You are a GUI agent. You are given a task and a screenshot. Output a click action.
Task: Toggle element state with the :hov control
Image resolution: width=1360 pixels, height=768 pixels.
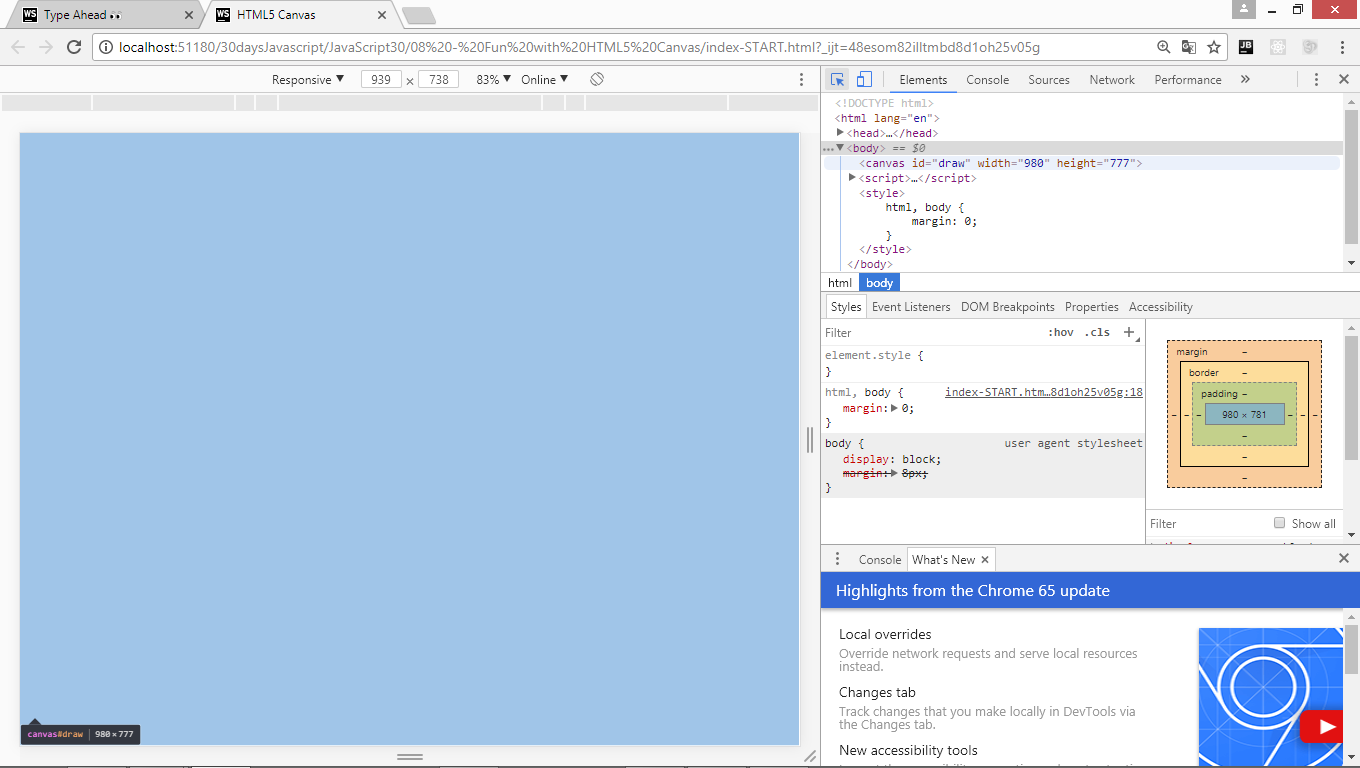point(1062,331)
